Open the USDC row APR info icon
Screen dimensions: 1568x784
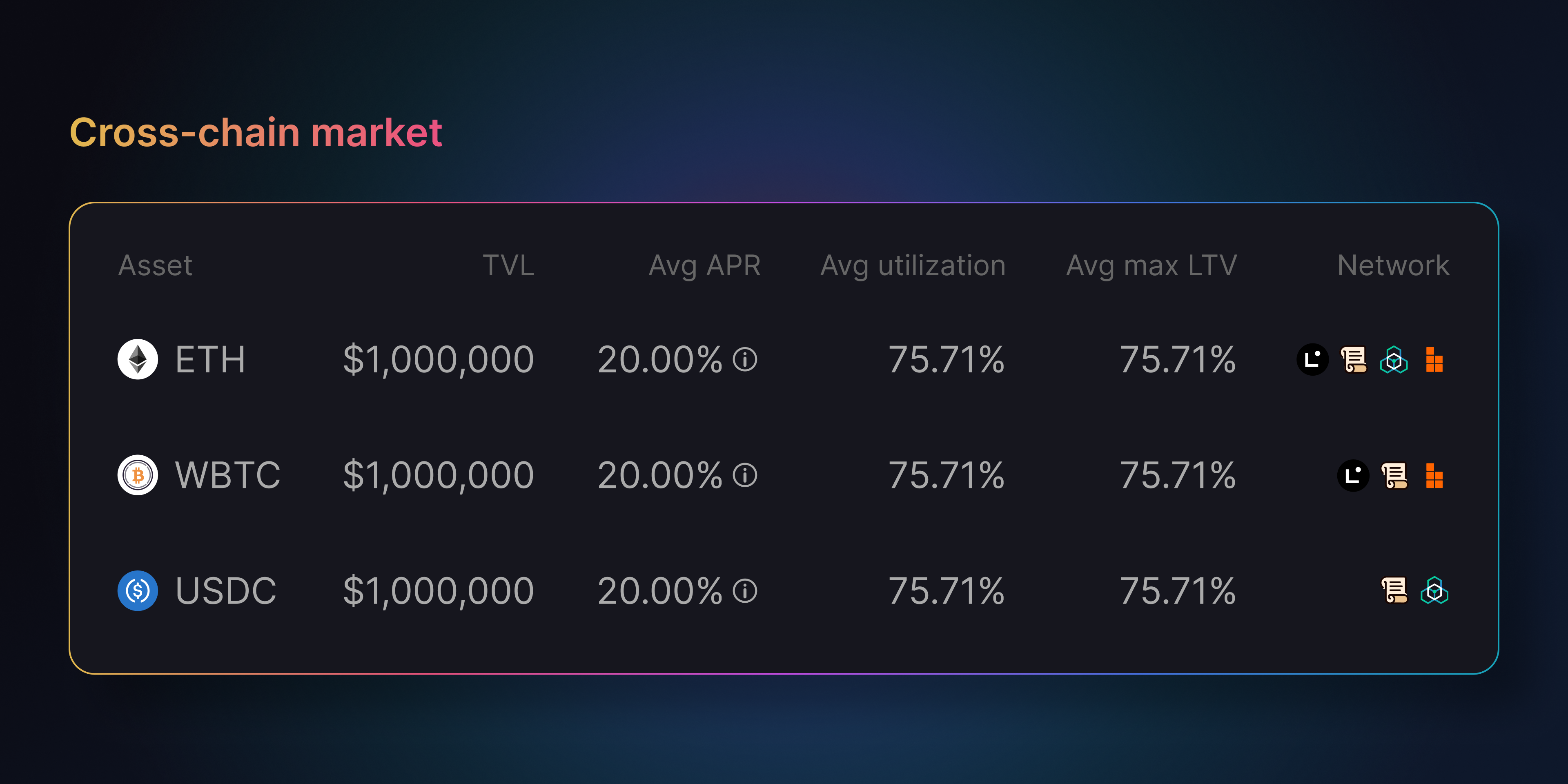pyautogui.click(x=744, y=590)
